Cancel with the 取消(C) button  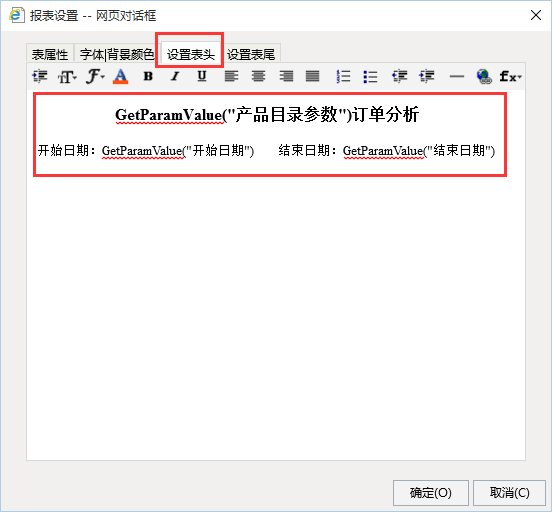point(509,492)
